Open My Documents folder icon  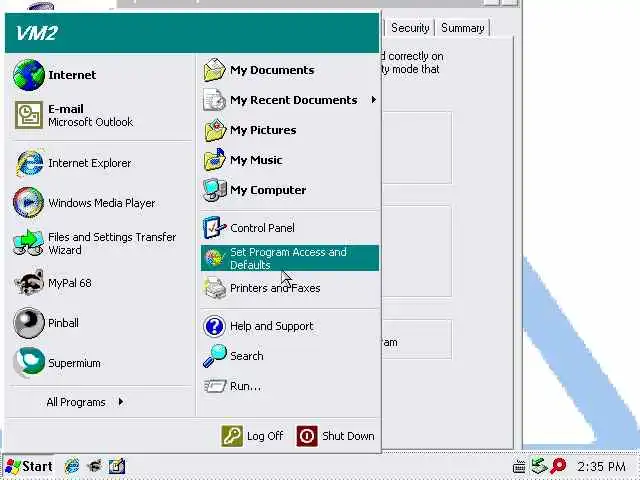[x=214, y=70]
